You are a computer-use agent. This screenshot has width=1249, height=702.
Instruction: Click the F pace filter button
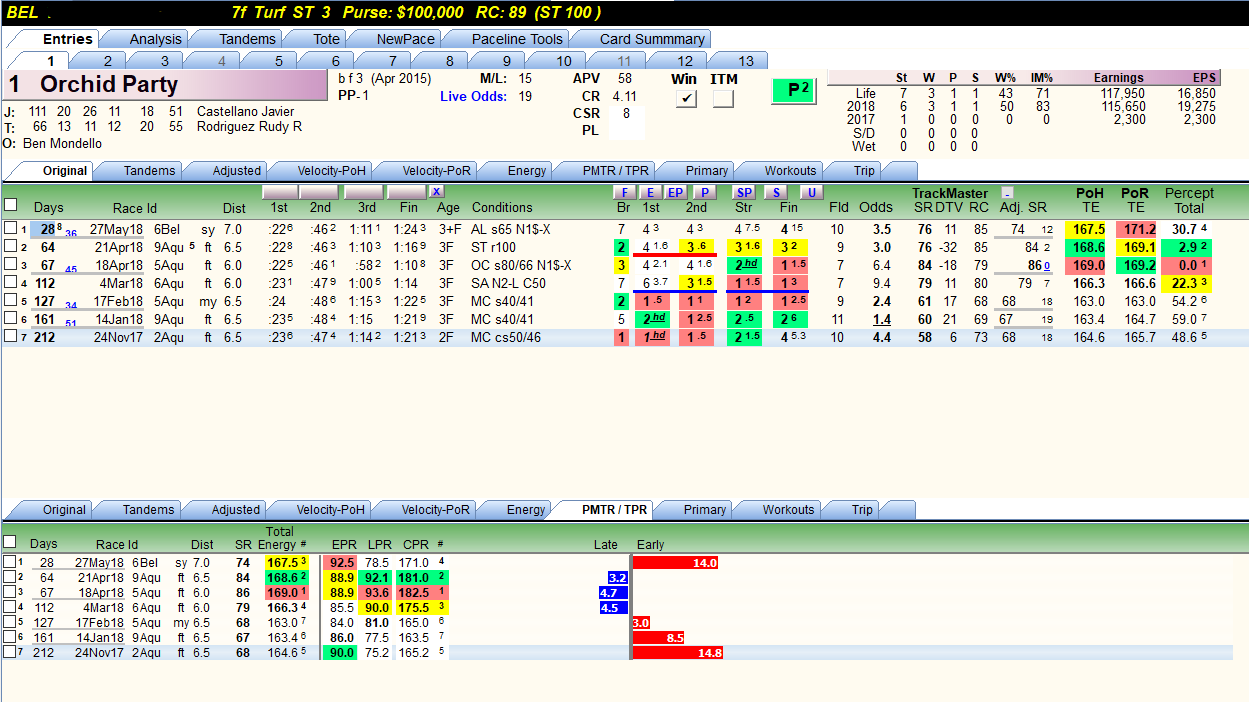pyautogui.click(x=624, y=192)
